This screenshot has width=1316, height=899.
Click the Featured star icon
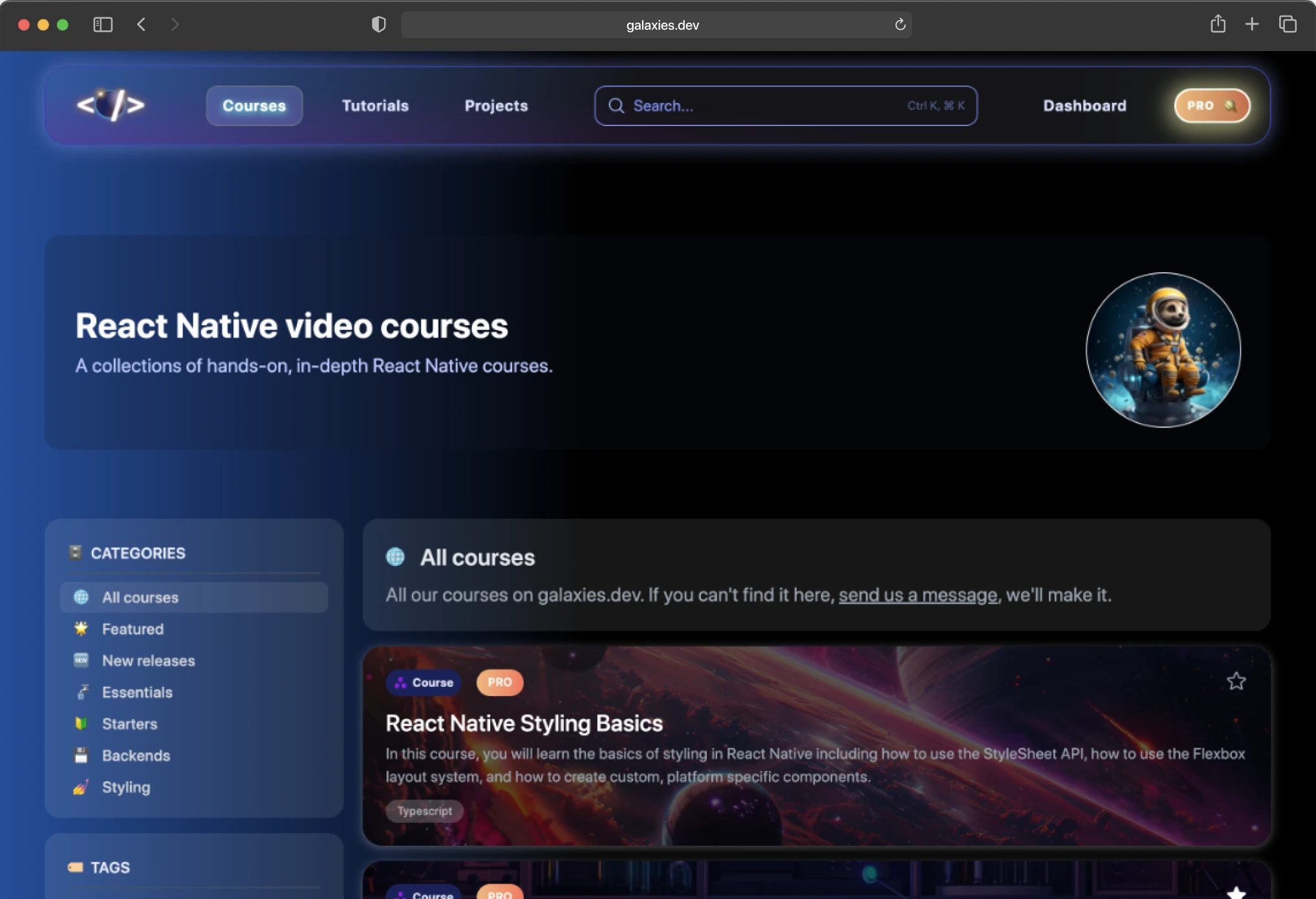tap(81, 628)
